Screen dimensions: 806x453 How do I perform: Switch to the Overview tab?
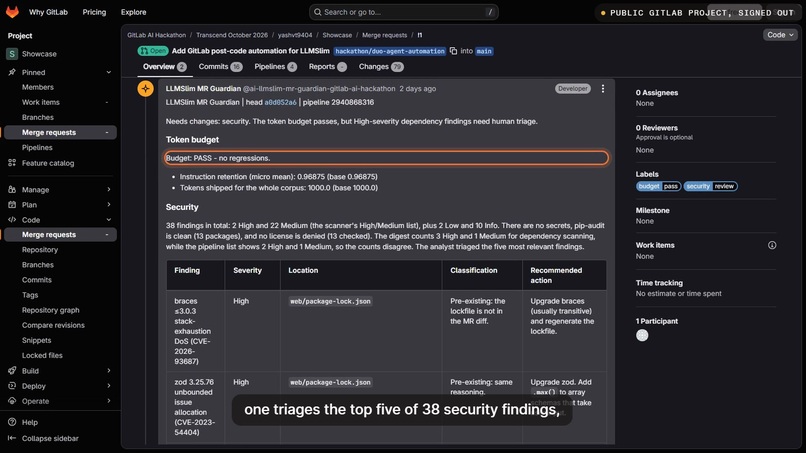[x=164, y=67]
